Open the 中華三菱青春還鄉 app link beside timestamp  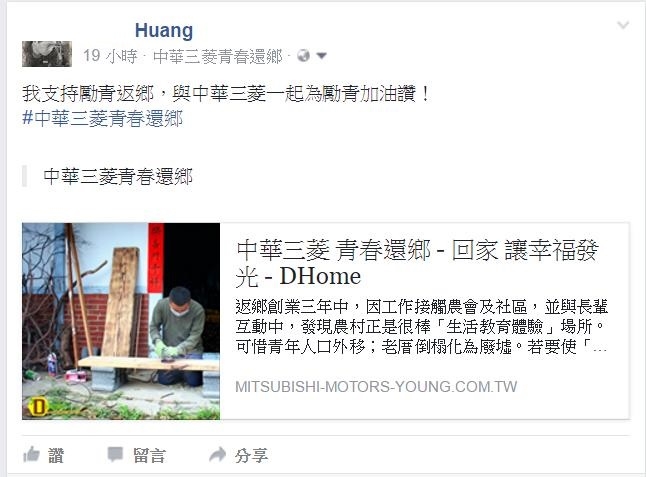218,56
